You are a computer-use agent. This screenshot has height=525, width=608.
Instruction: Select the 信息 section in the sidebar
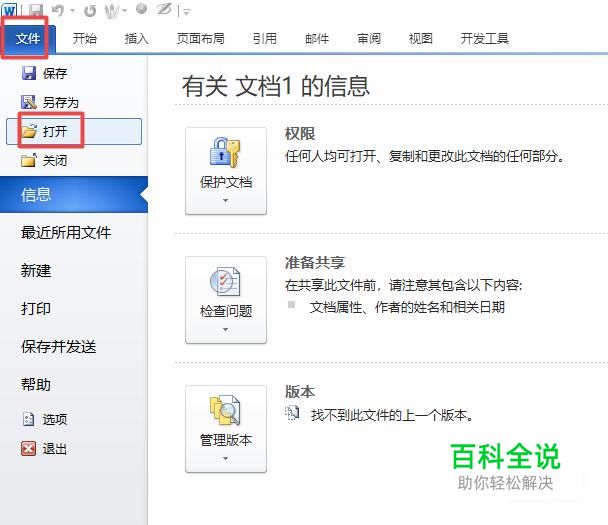[x=74, y=195]
